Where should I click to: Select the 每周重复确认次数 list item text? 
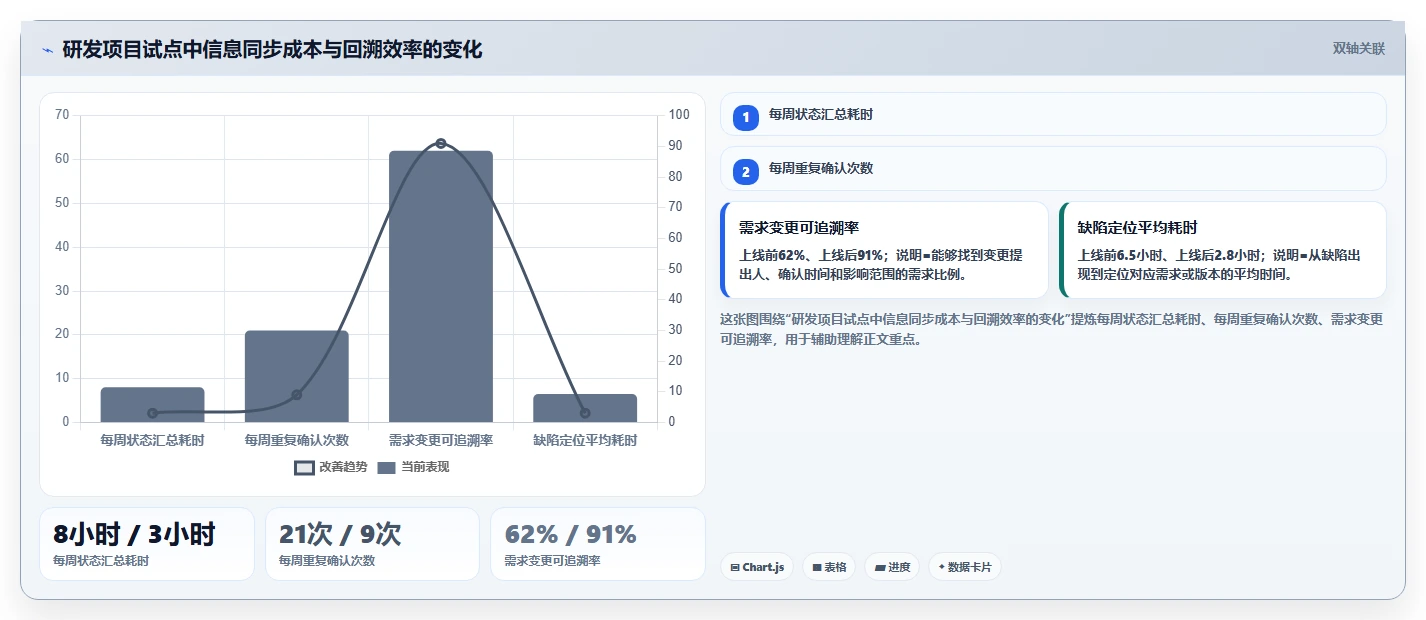coord(821,169)
